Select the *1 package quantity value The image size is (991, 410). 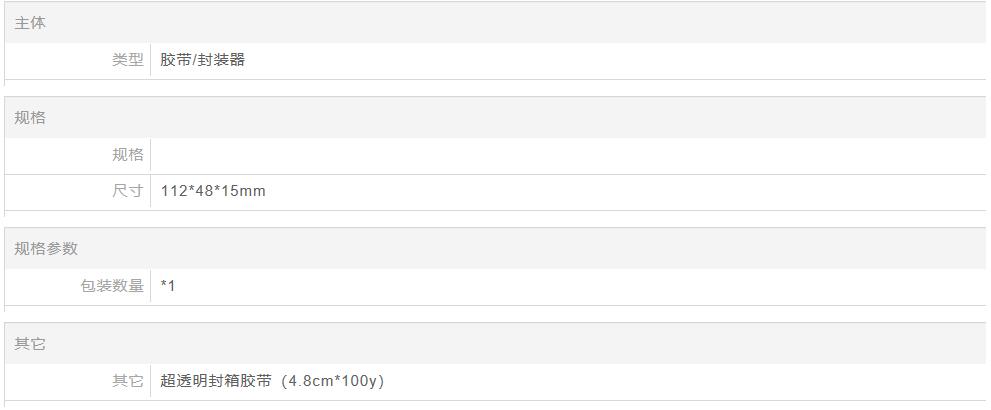pos(168,286)
